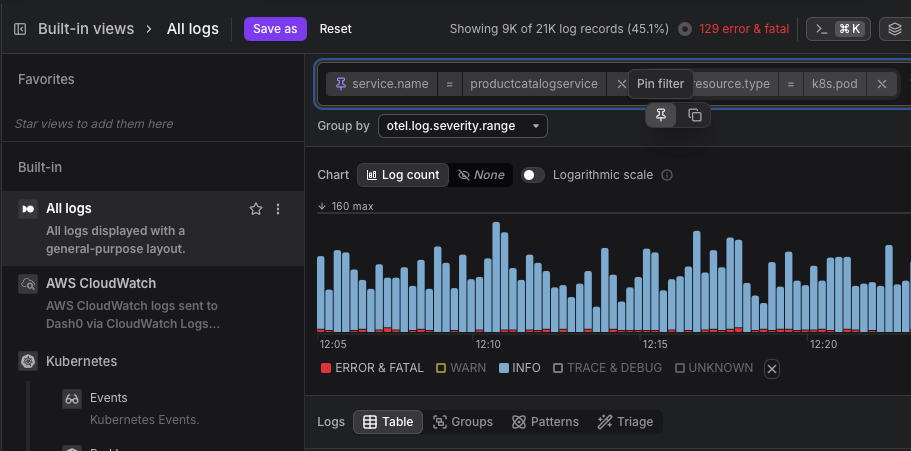This screenshot has height=451, width=911.
Task: Click the Kubernetes wheel icon
Action: (28, 361)
